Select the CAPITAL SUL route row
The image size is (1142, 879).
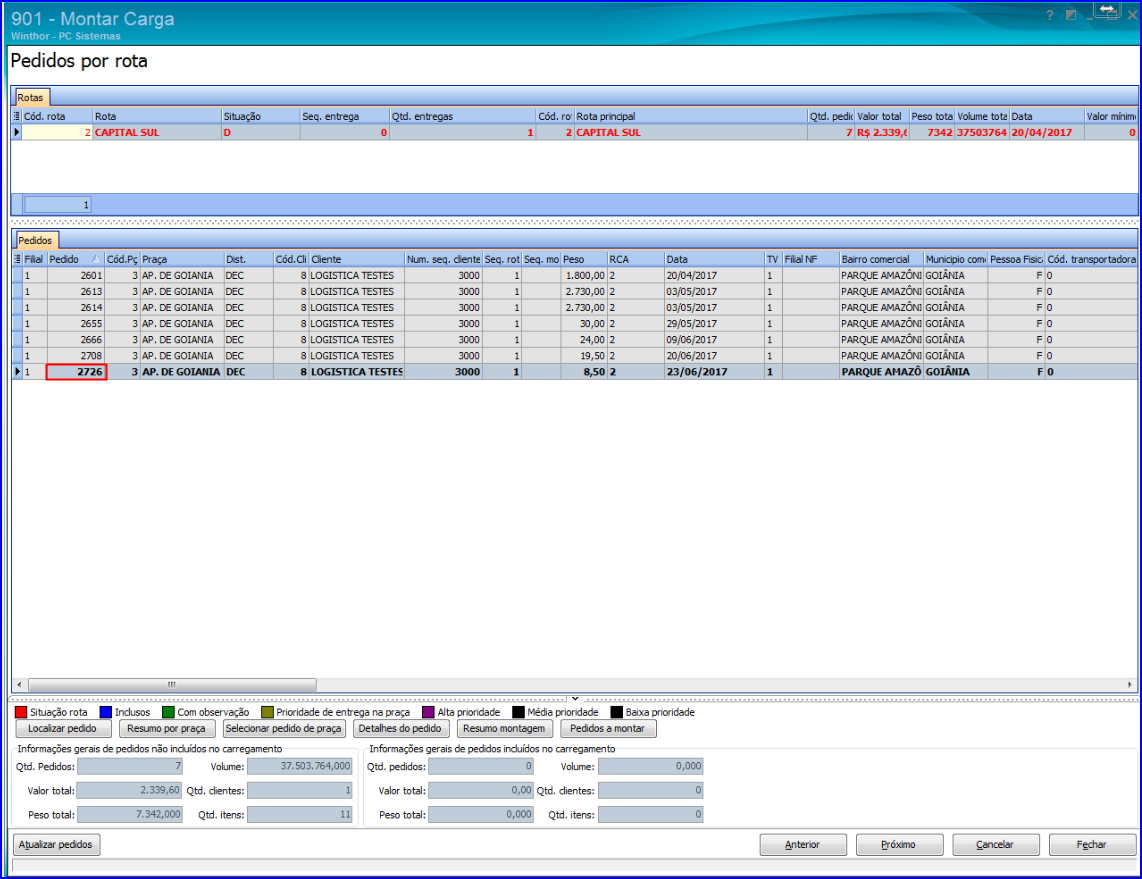tap(575, 133)
